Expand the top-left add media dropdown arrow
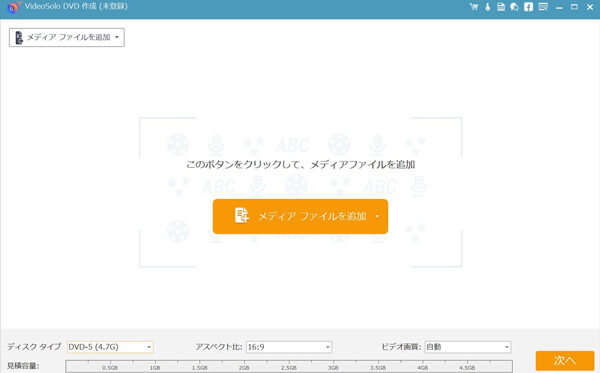The width and height of the screenshot is (600, 373). 117,37
